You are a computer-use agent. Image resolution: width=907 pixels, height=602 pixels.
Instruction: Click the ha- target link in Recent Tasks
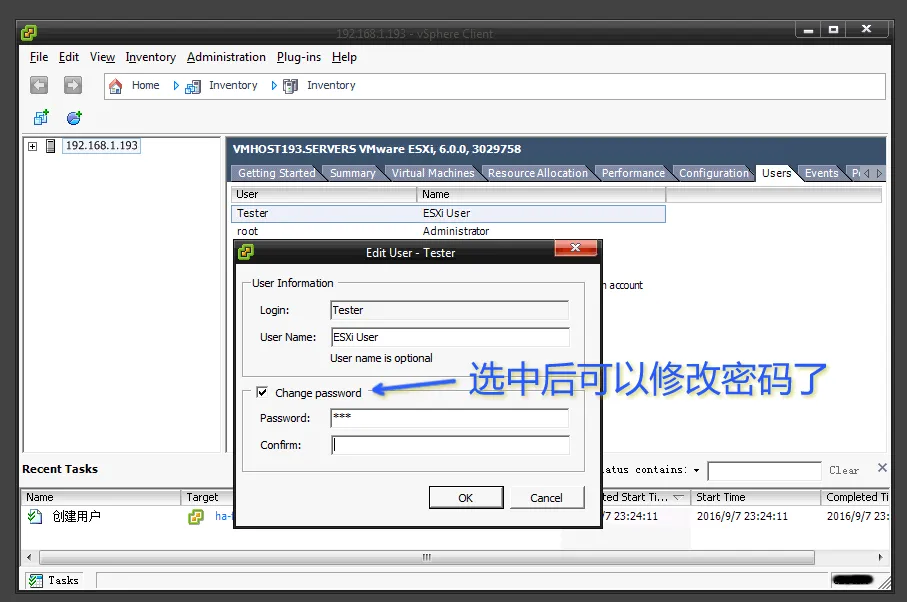(x=222, y=516)
